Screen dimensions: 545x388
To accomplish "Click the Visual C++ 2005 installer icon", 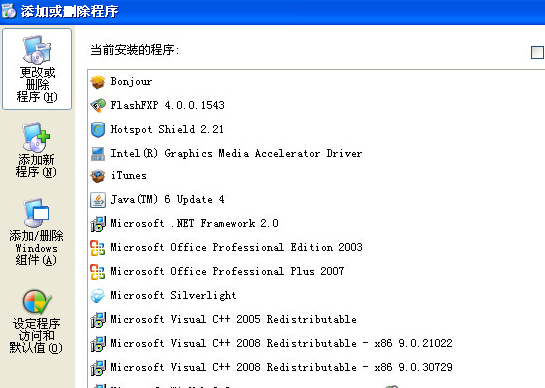I will [98, 320].
